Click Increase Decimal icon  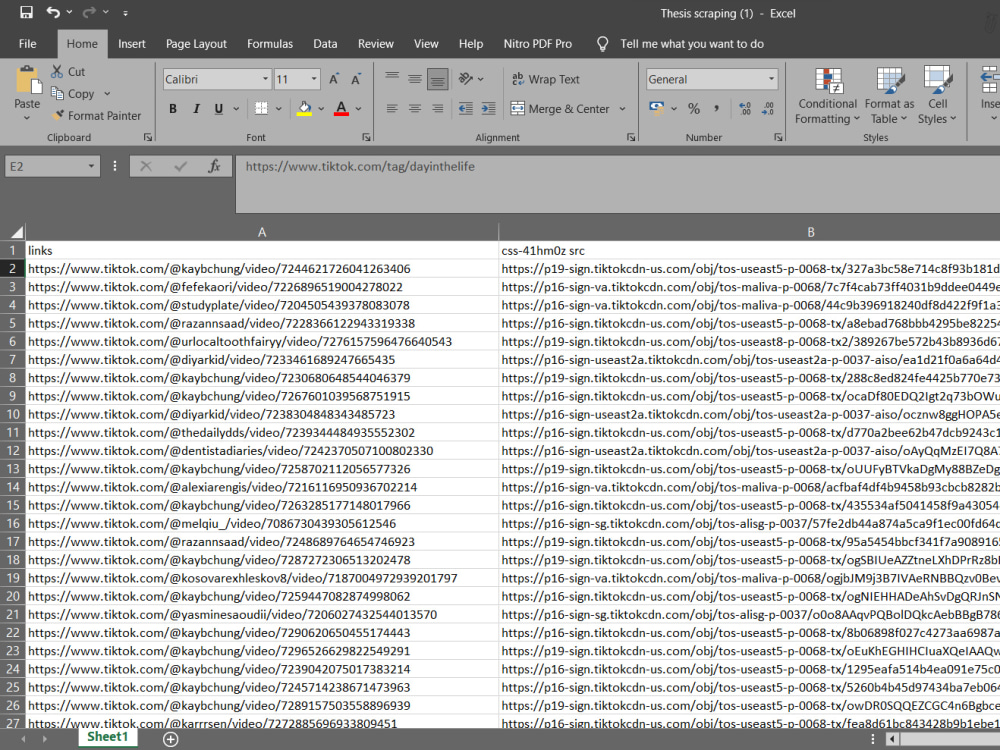click(745, 108)
